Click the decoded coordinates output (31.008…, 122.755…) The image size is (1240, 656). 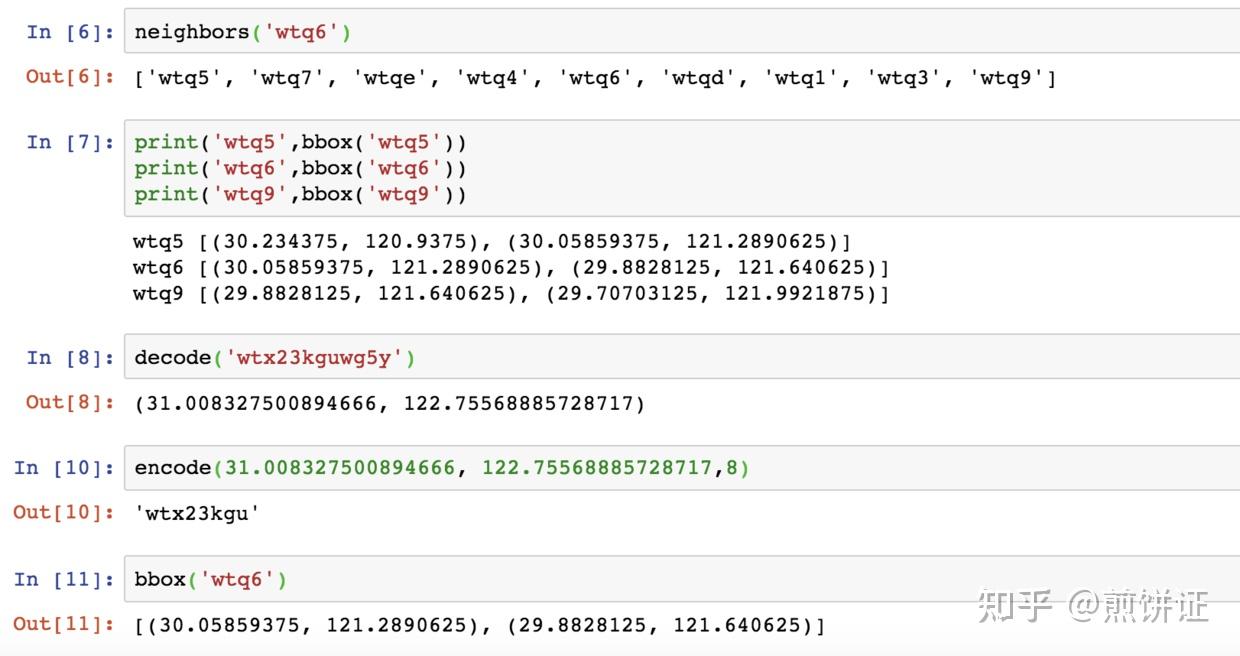pos(390,404)
